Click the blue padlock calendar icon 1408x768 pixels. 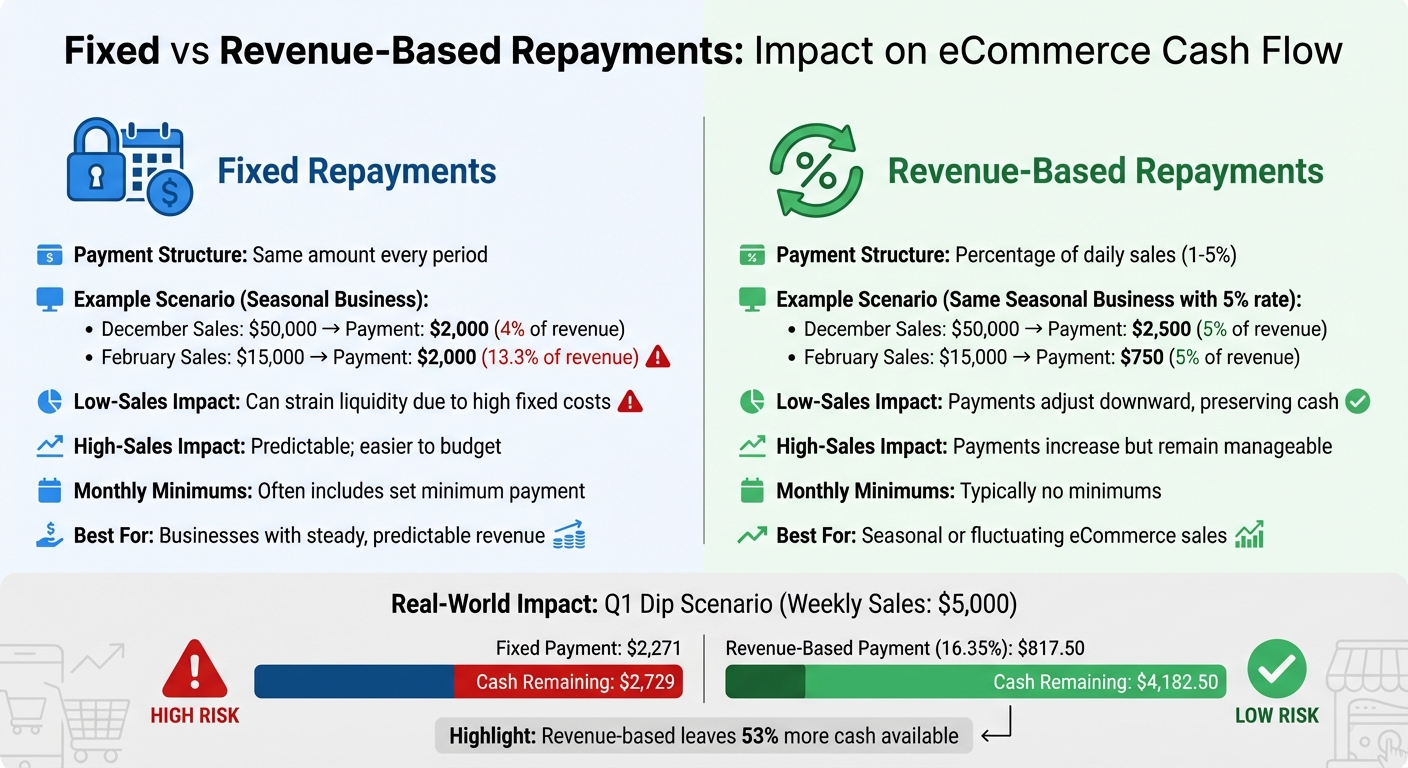(x=129, y=168)
